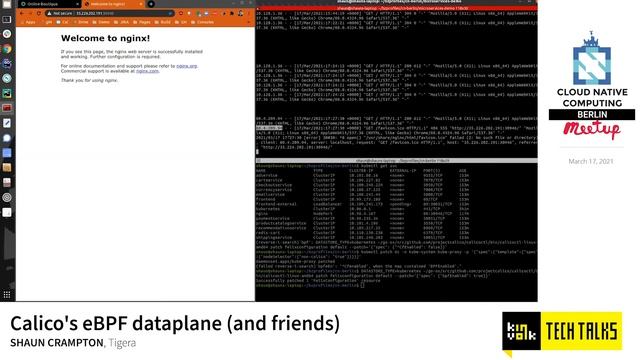
Task: Go back in the browser
Action: [x=22, y=13]
